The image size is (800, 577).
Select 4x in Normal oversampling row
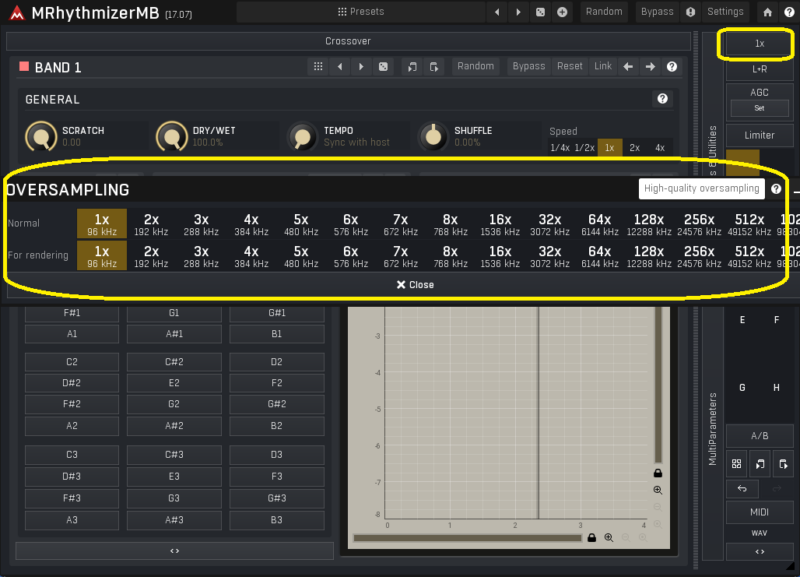click(251, 224)
